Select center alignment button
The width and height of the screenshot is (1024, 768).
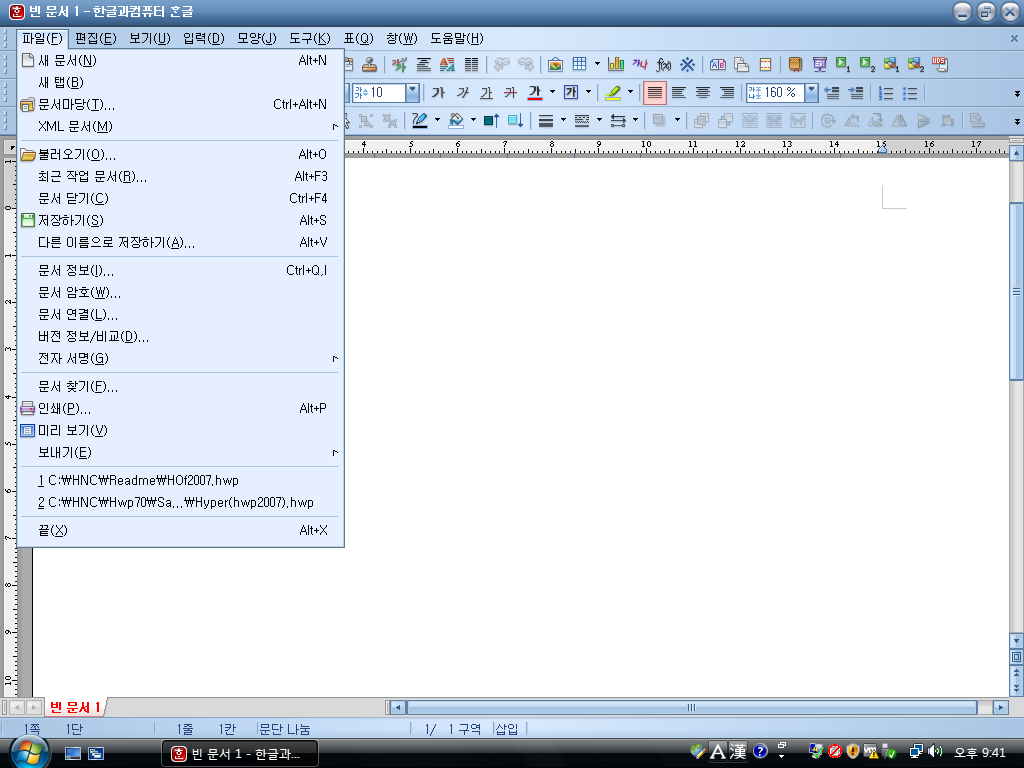coord(703,93)
